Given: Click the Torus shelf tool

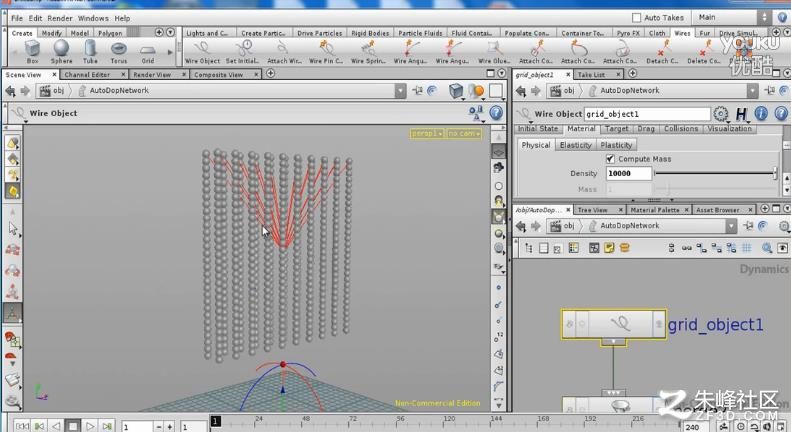Looking at the screenshot, I should click(x=119, y=51).
